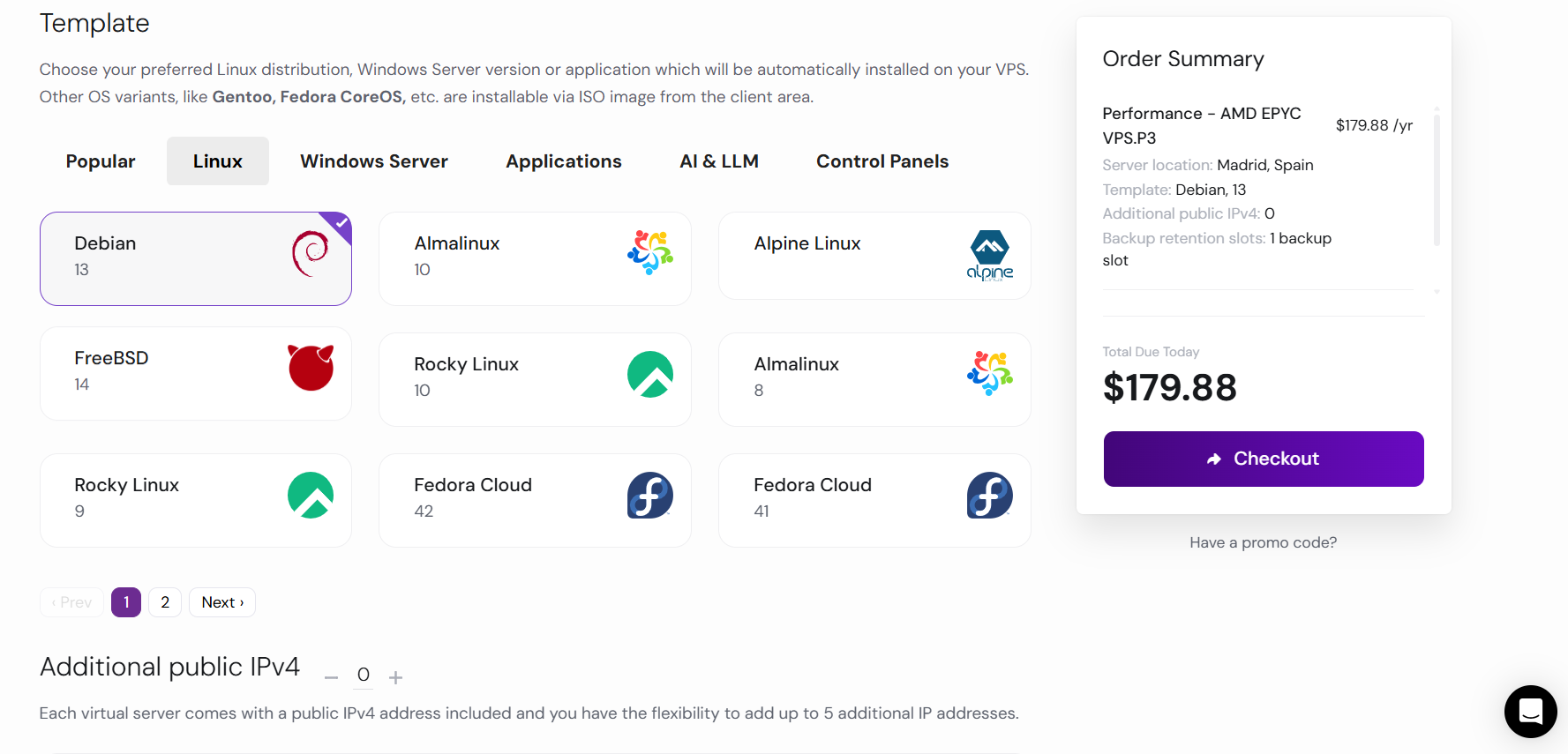The height and width of the screenshot is (754, 1568).
Task: Decrease additional IPv4 count with minus
Action: [x=332, y=677]
